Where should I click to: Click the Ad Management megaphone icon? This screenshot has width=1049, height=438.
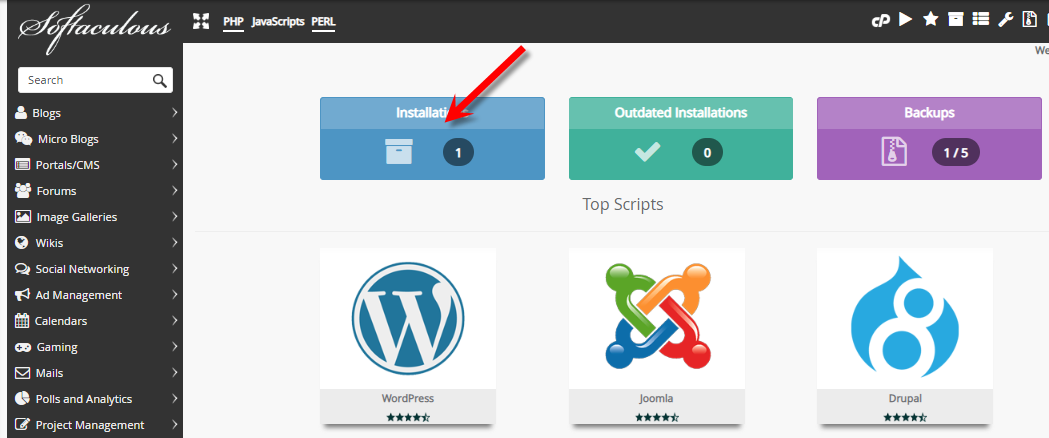[23, 295]
